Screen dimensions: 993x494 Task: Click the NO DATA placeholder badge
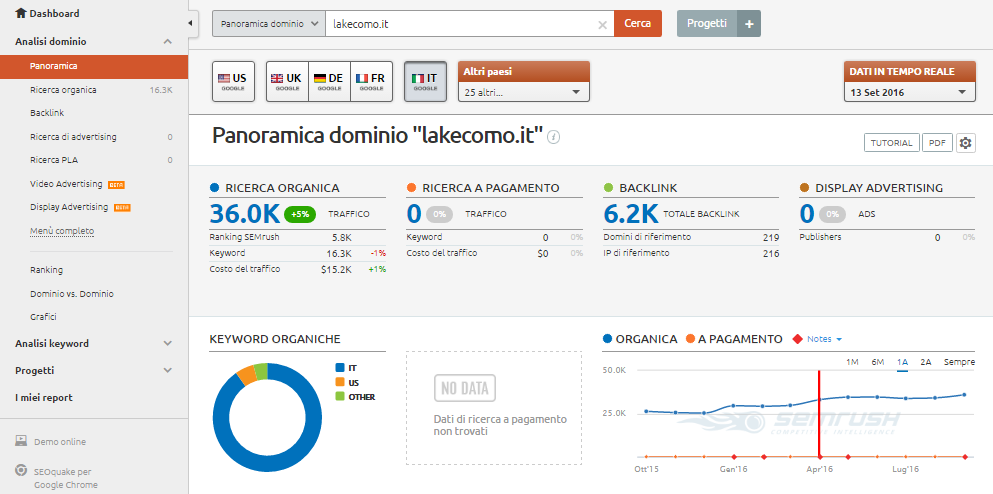tap(465, 388)
